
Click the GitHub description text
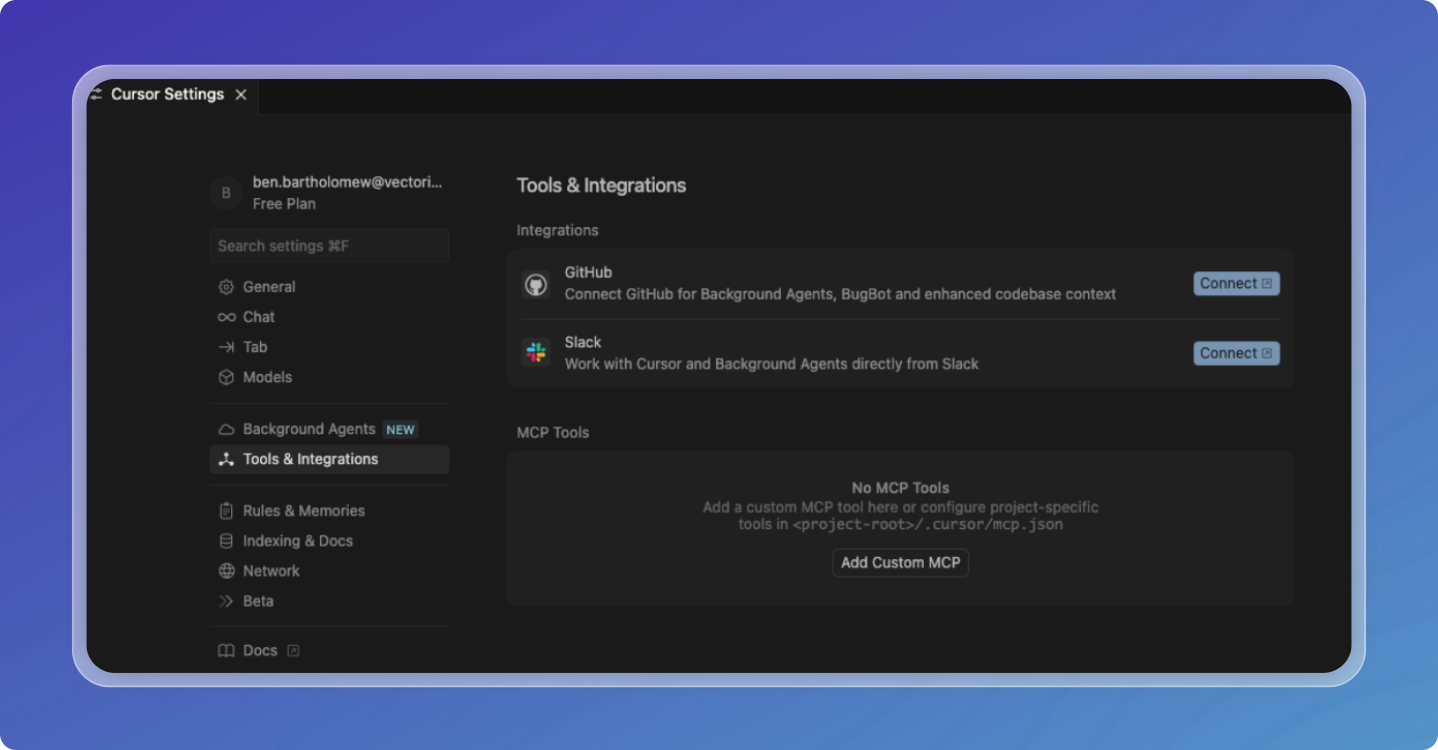click(x=840, y=294)
